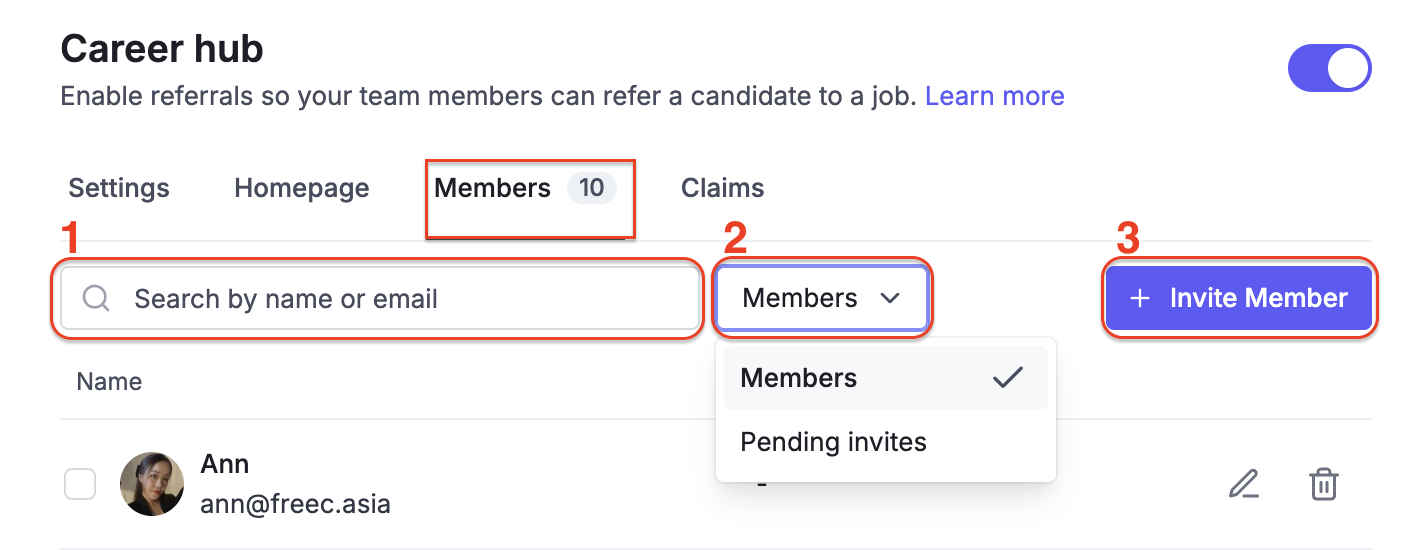Image resolution: width=1412 pixels, height=550 pixels.
Task: Focus the Search by name or email field
Action: [x=400, y=299]
